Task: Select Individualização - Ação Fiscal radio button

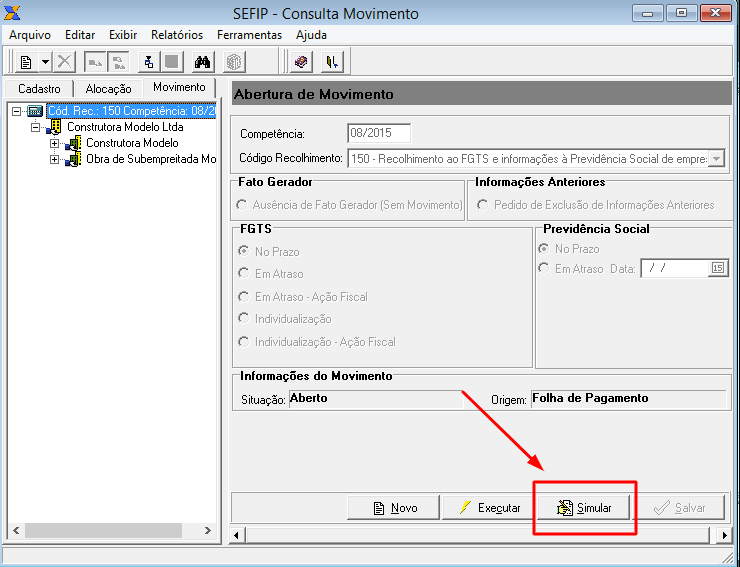Action: 244,341
